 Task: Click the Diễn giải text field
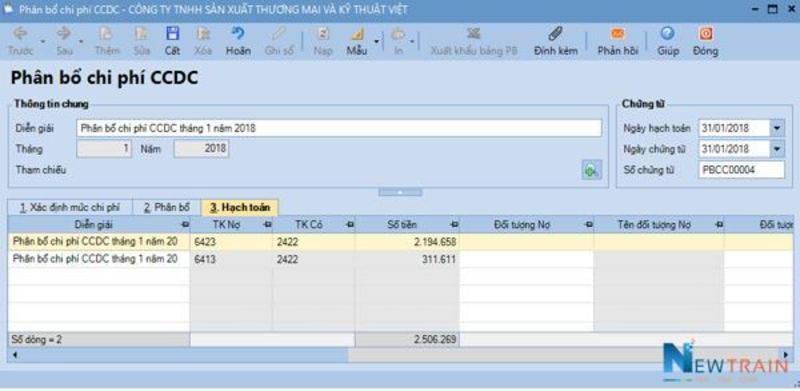click(x=339, y=128)
